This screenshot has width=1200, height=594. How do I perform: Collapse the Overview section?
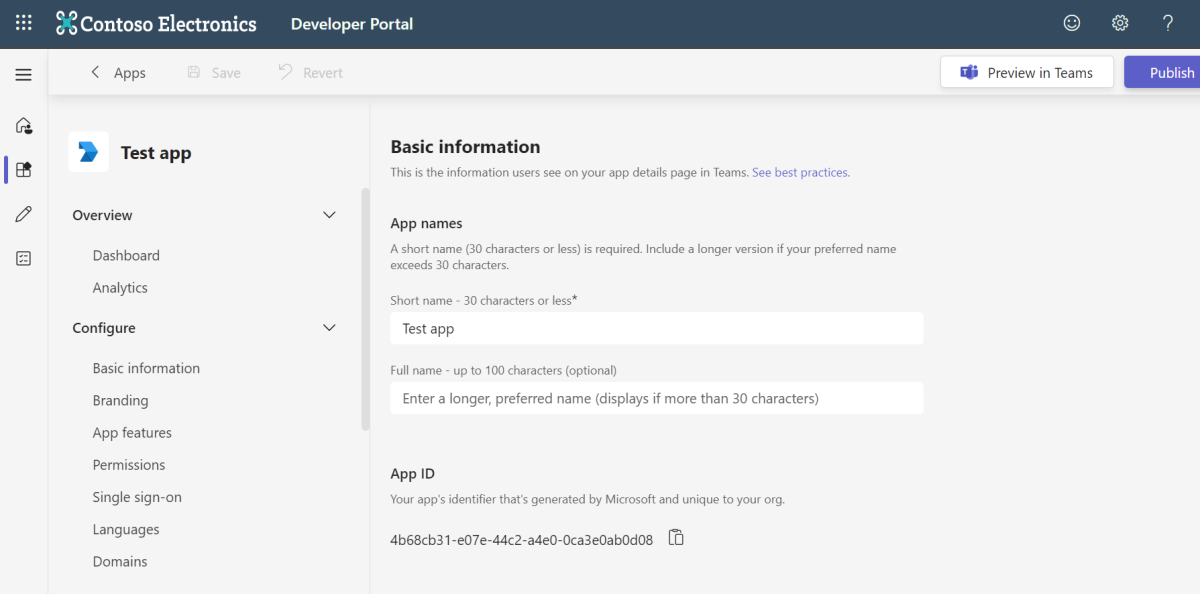[329, 215]
